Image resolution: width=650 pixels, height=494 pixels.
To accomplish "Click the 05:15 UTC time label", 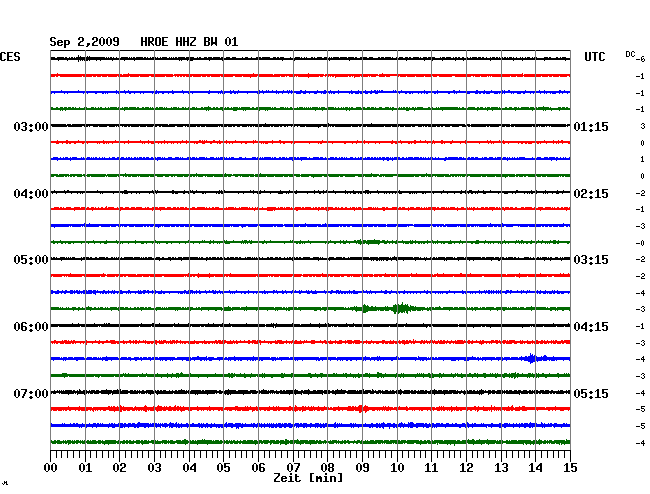I will point(591,393).
